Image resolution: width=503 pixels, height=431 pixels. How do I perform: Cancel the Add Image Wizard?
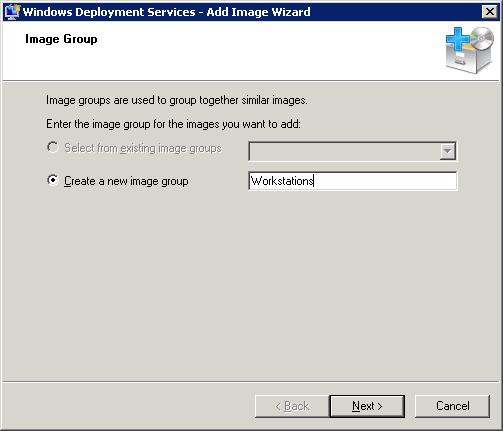tap(452, 406)
